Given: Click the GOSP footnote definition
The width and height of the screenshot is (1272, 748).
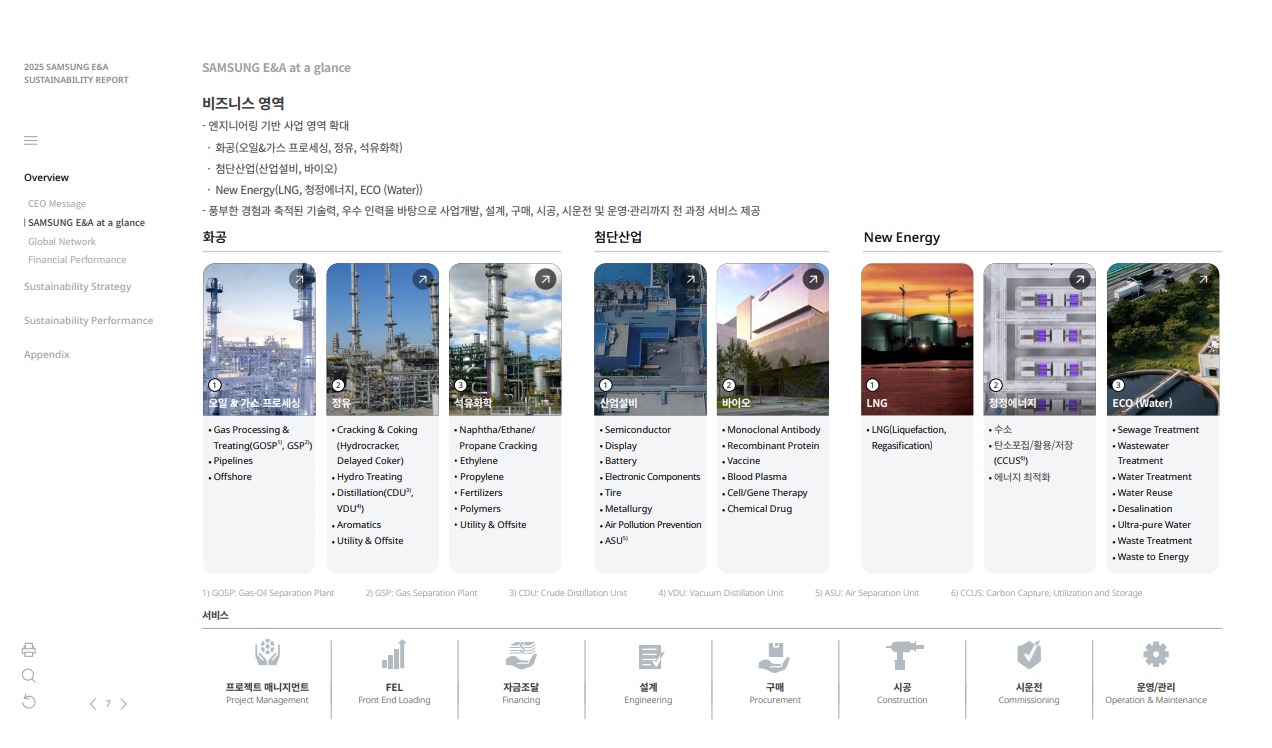Looking at the screenshot, I should coord(268,593).
